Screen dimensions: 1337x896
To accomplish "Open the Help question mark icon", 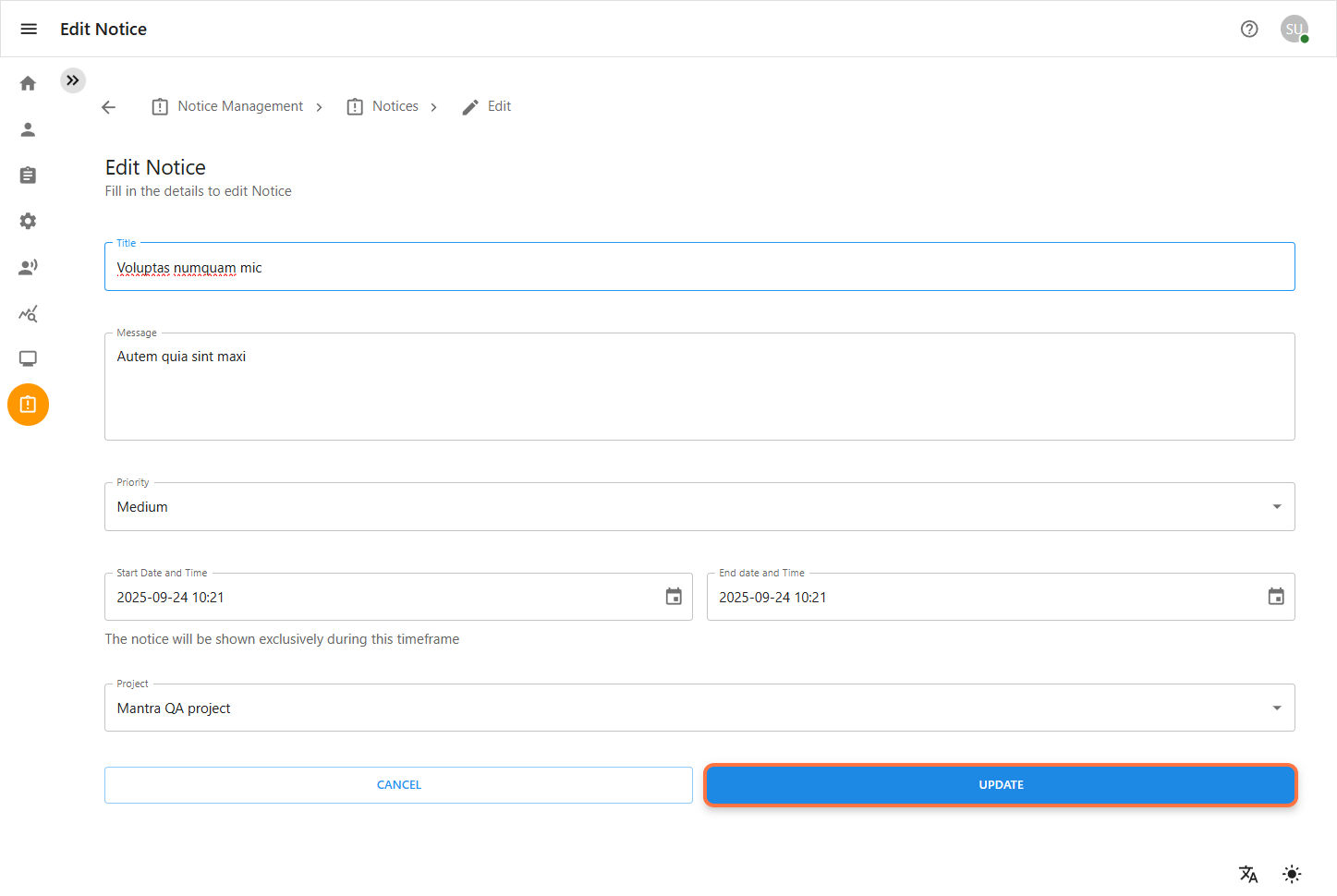I will (1249, 29).
